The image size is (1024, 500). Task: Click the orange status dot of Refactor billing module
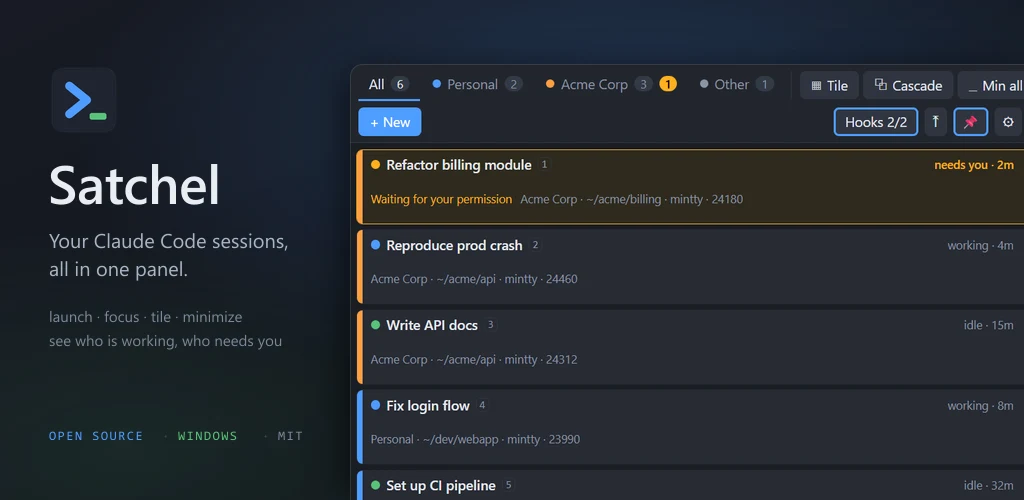pyautogui.click(x=376, y=164)
